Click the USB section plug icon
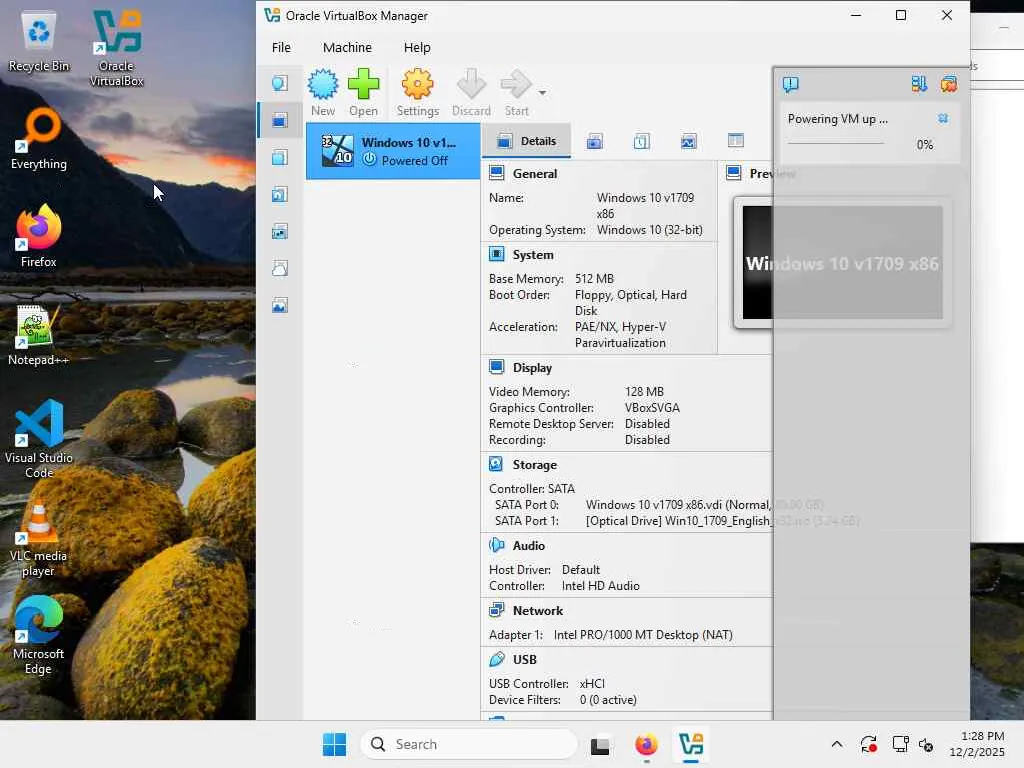This screenshot has height=768, width=1024. pos(496,659)
